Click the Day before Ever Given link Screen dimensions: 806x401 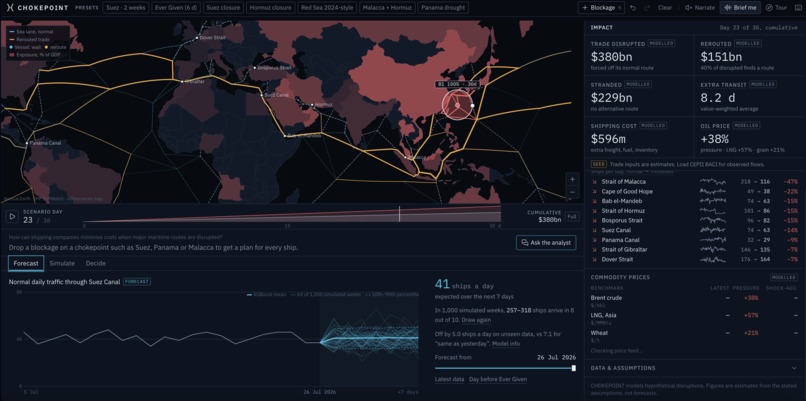click(x=498, y=379)
